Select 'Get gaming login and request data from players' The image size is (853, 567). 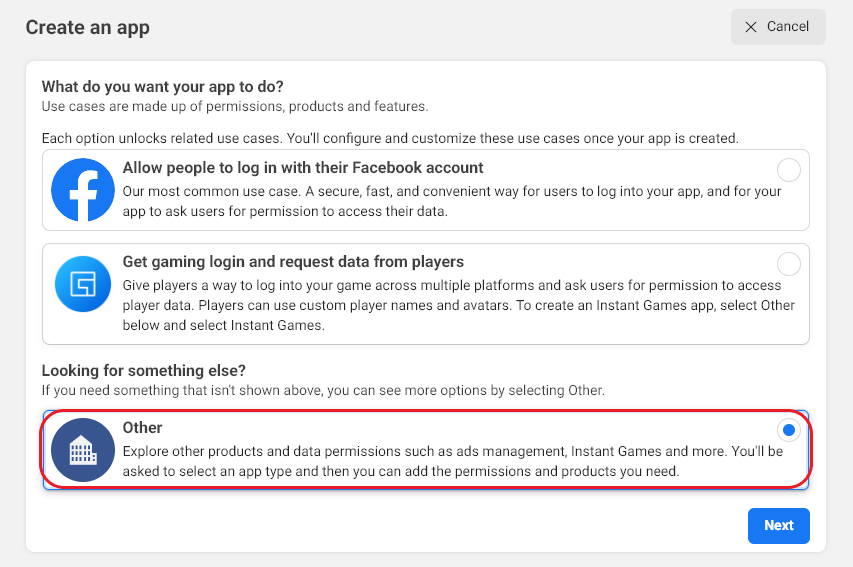tap(425, 294)
